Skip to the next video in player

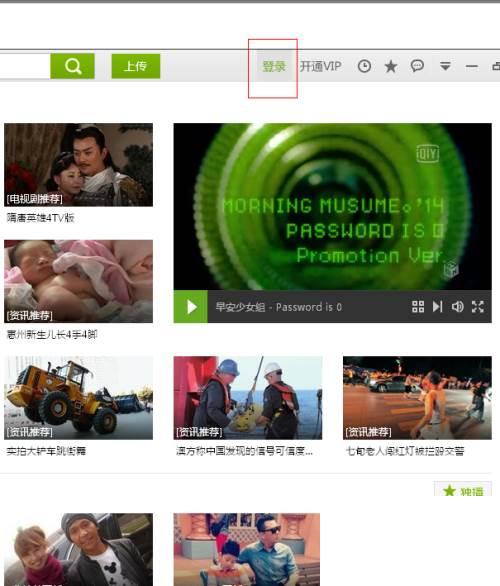click(x=438, y=307)
